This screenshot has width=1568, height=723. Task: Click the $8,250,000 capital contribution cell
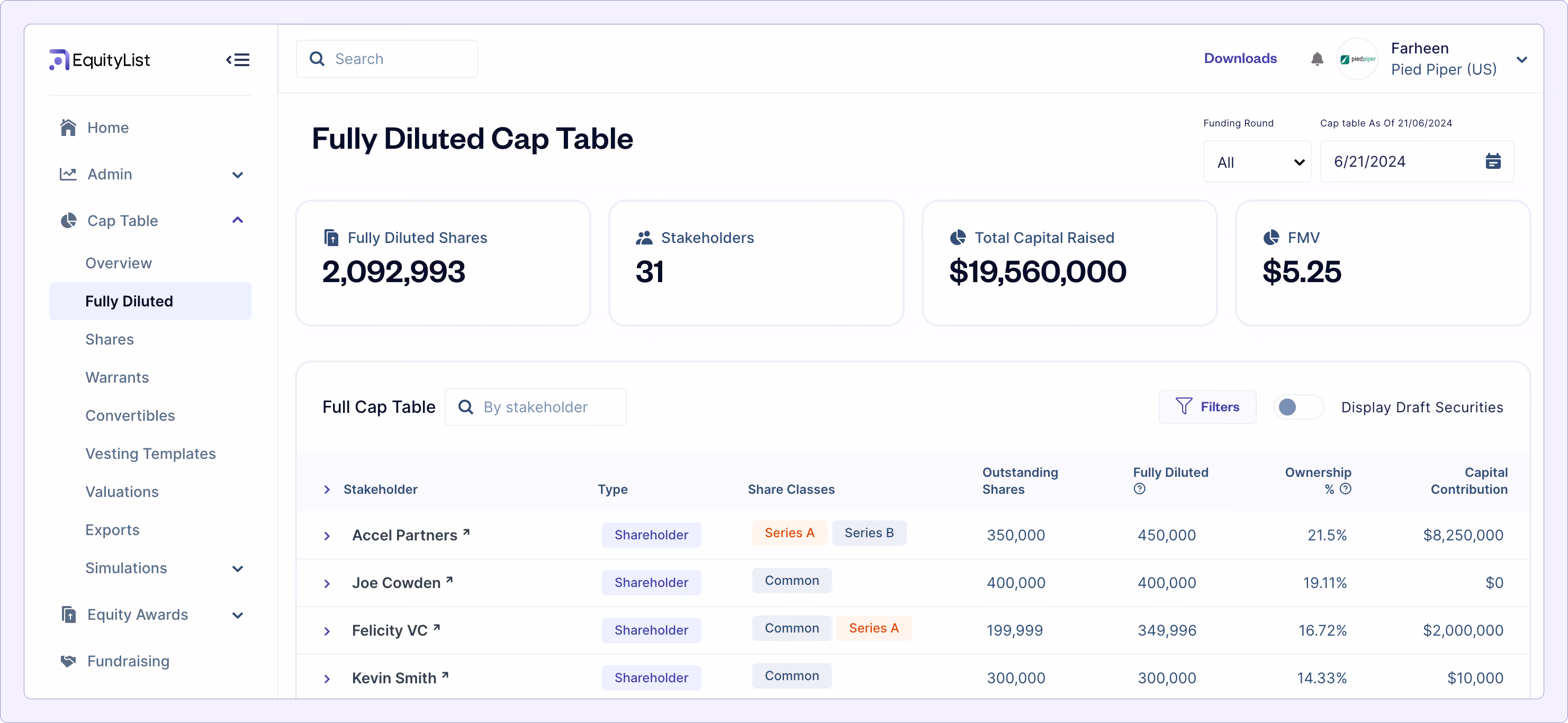click(x=1463, y=535)
